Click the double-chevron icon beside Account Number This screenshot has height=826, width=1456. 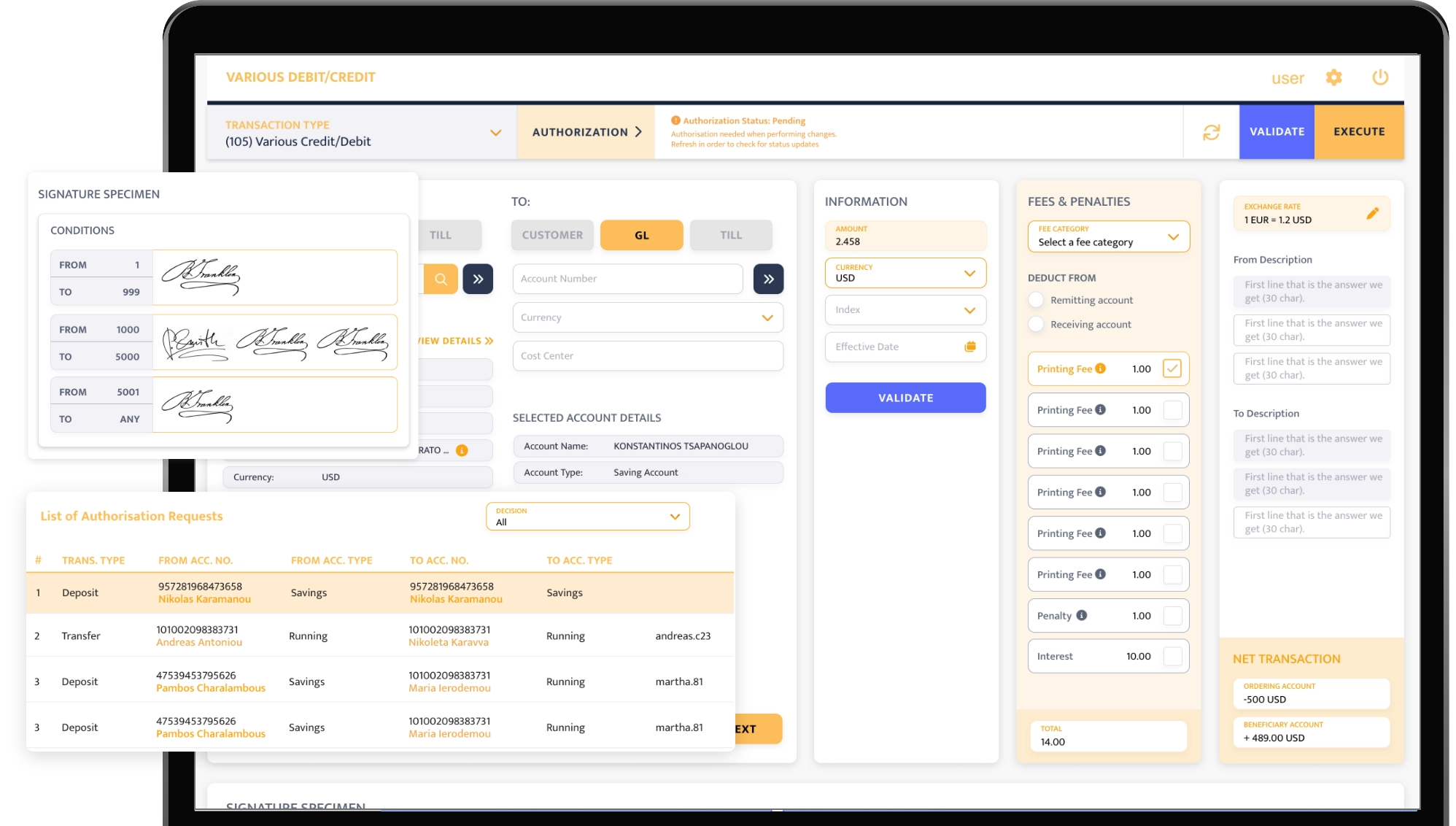click(768, 278)
